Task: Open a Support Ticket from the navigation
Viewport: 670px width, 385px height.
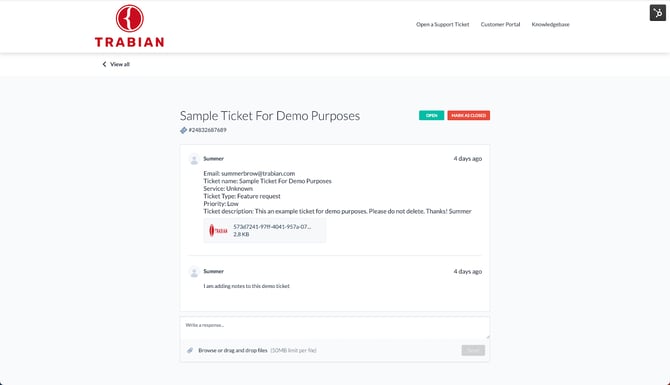Action: click(x=443, y=24)
